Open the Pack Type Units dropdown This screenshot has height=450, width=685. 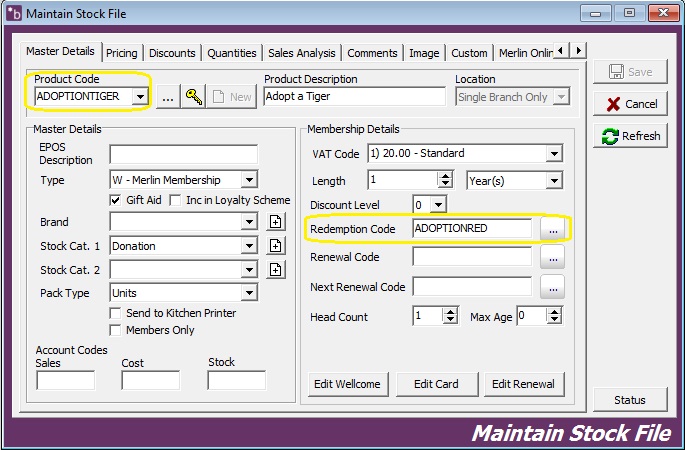(x=249, y=293)
